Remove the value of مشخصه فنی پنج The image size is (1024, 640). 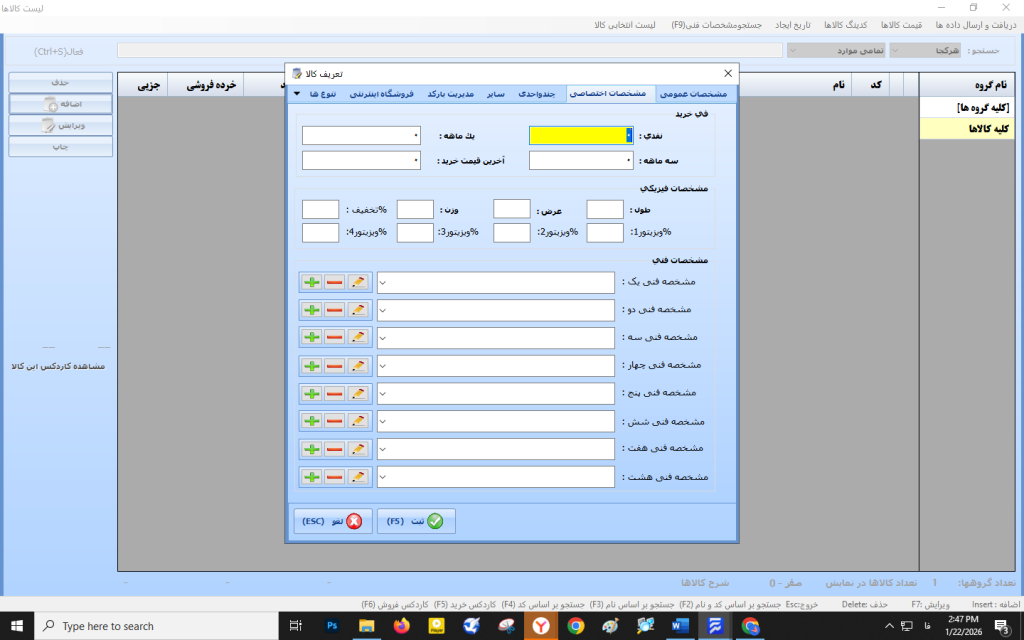(x=334, y=394)
